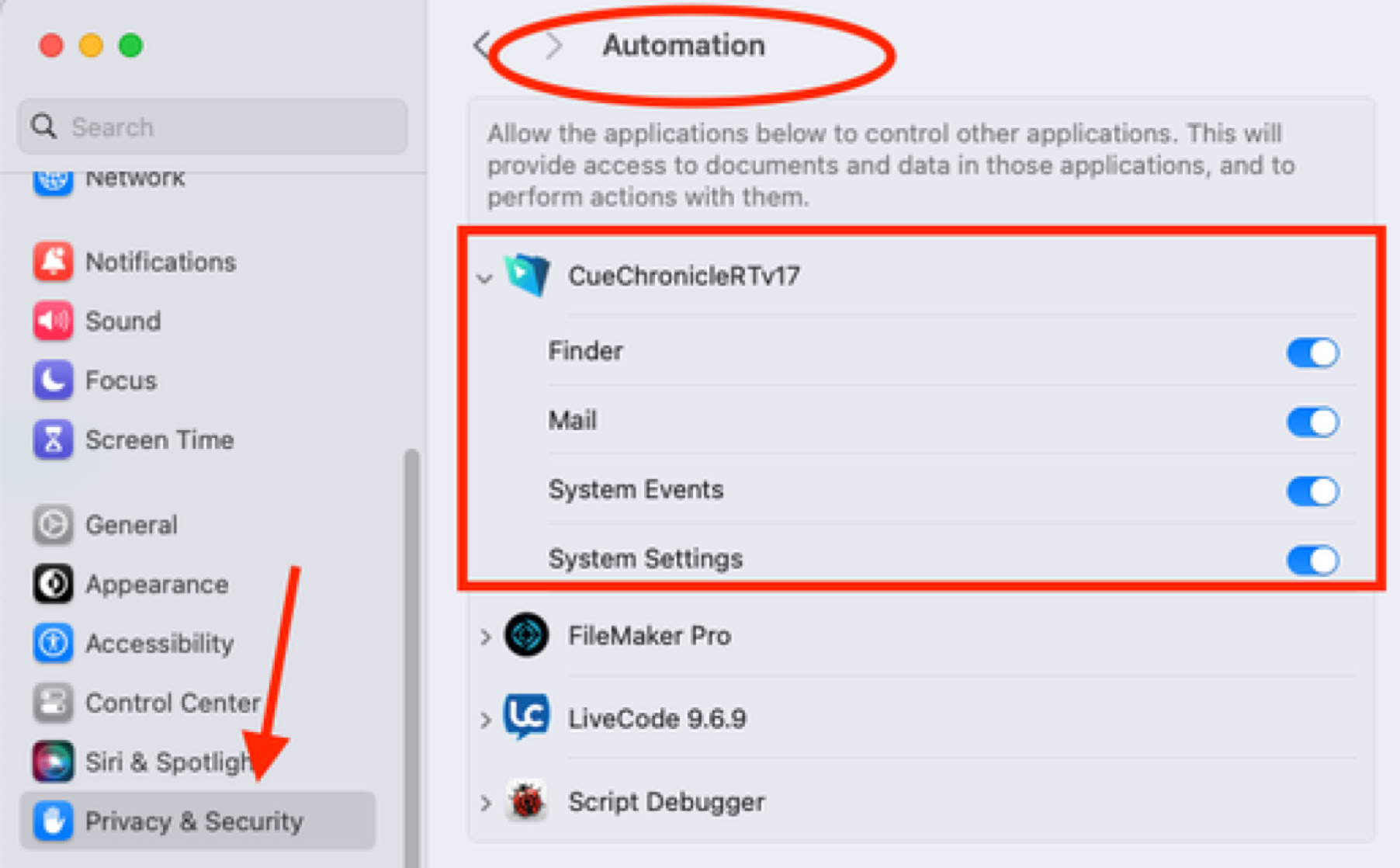The width and height of the screenshot is (1400, 868).
Task: Toggle System Events permission switch
Action: (1312, 491)
